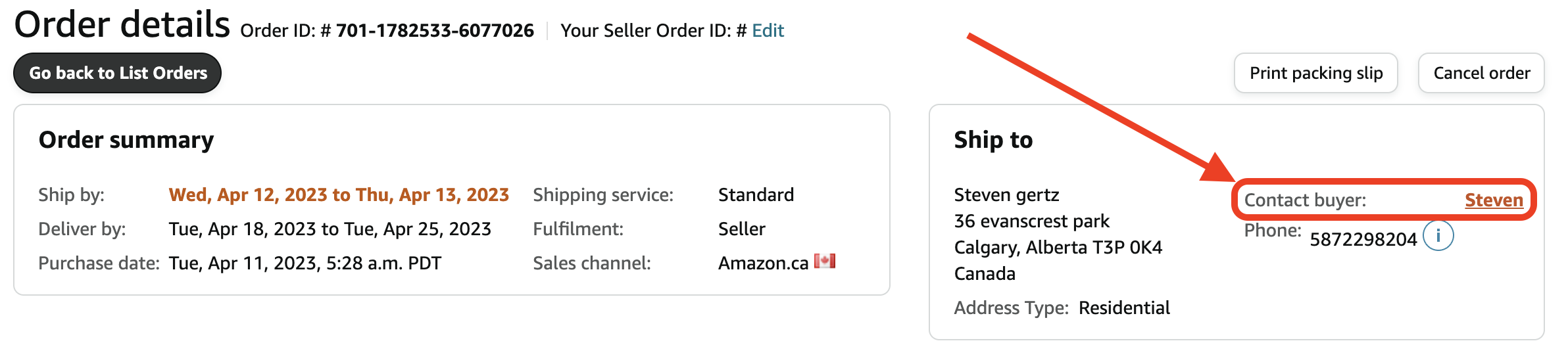Click the recipient name Steven gertz
Viewport: 1568px width, 364px height.
pyautogui.click(x=1006, y=194)
